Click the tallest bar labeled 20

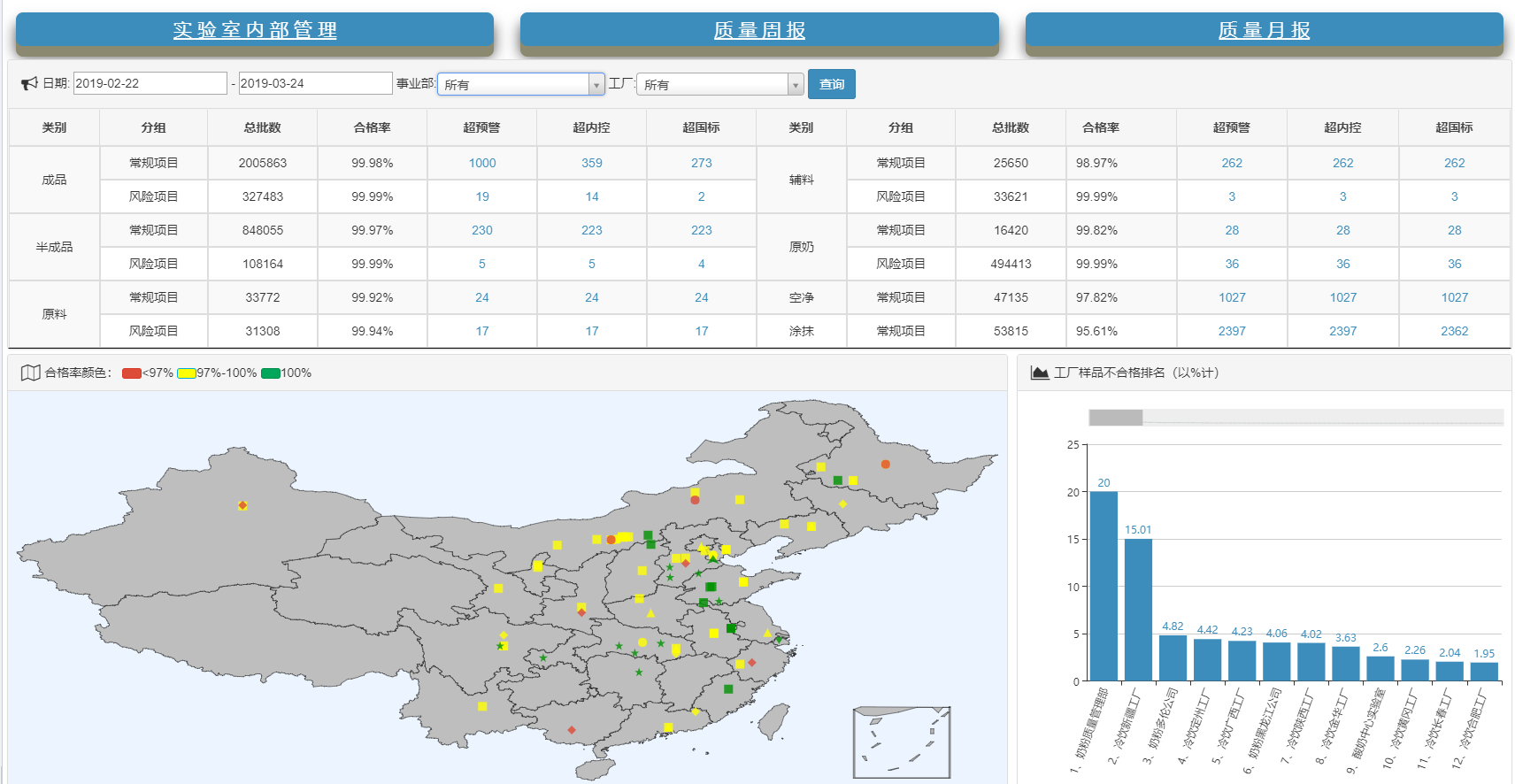[1104, 585]
